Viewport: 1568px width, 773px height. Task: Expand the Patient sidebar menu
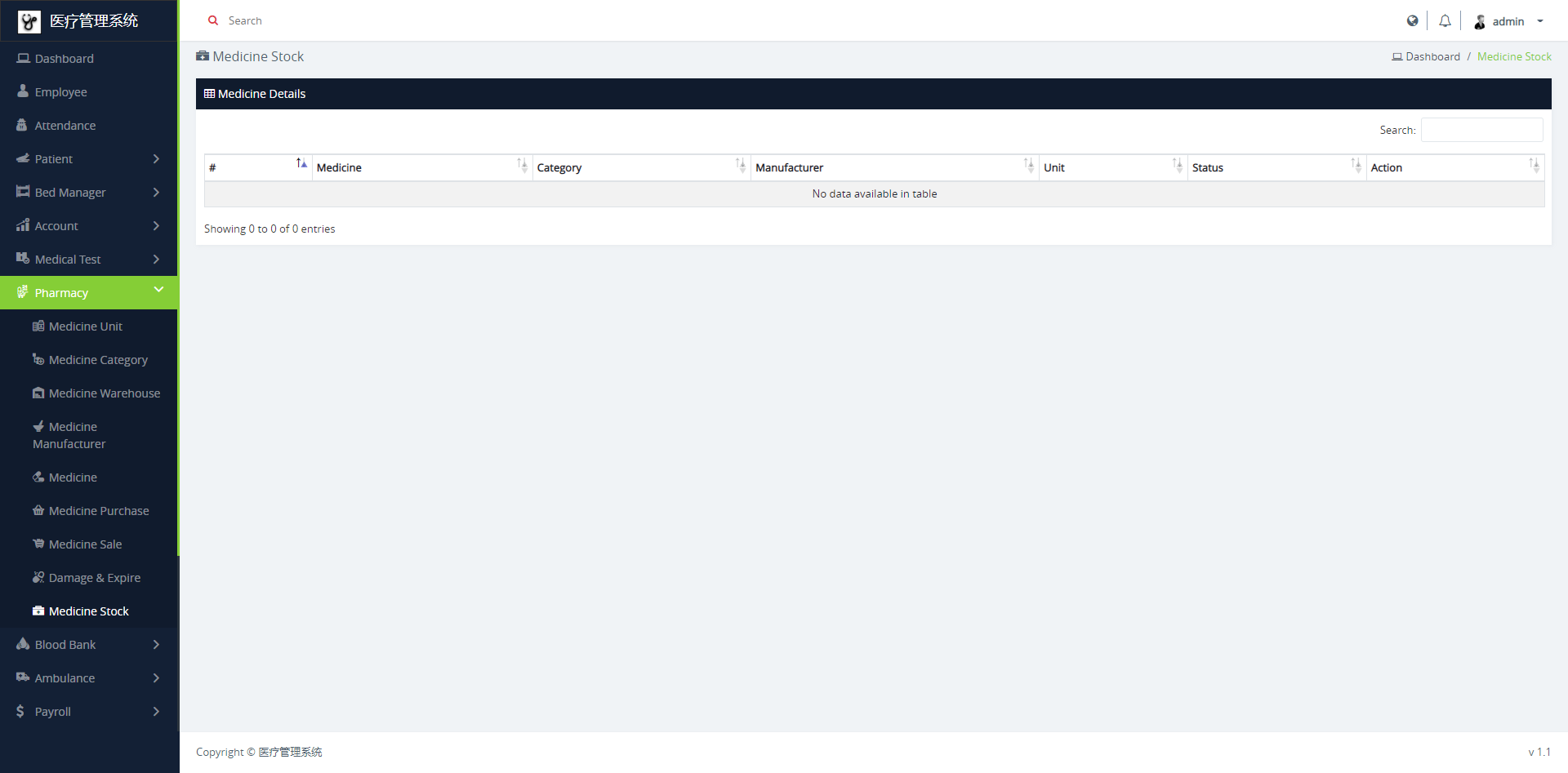89,159
